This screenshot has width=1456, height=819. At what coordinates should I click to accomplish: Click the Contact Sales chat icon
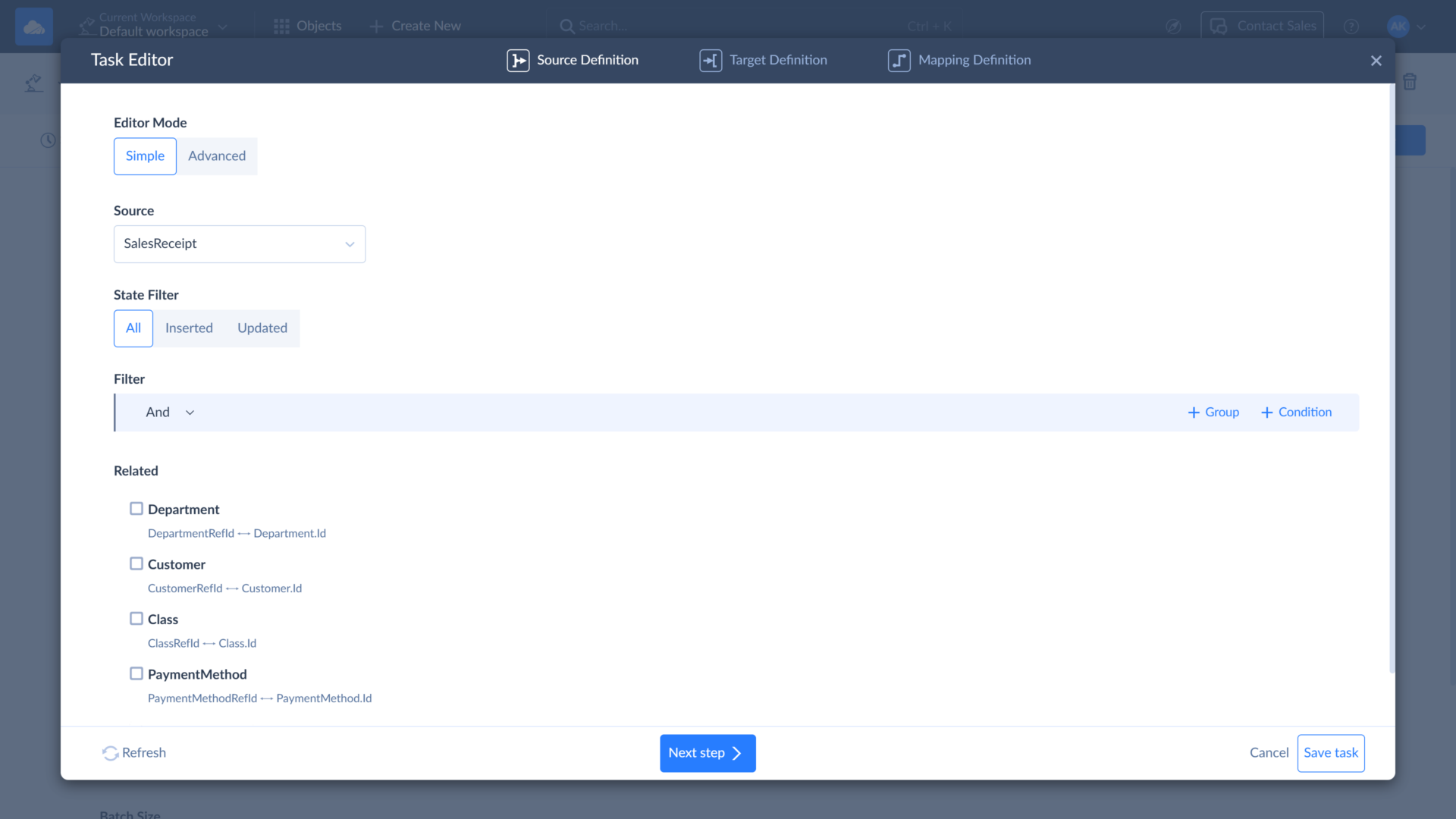(1219, 27)
